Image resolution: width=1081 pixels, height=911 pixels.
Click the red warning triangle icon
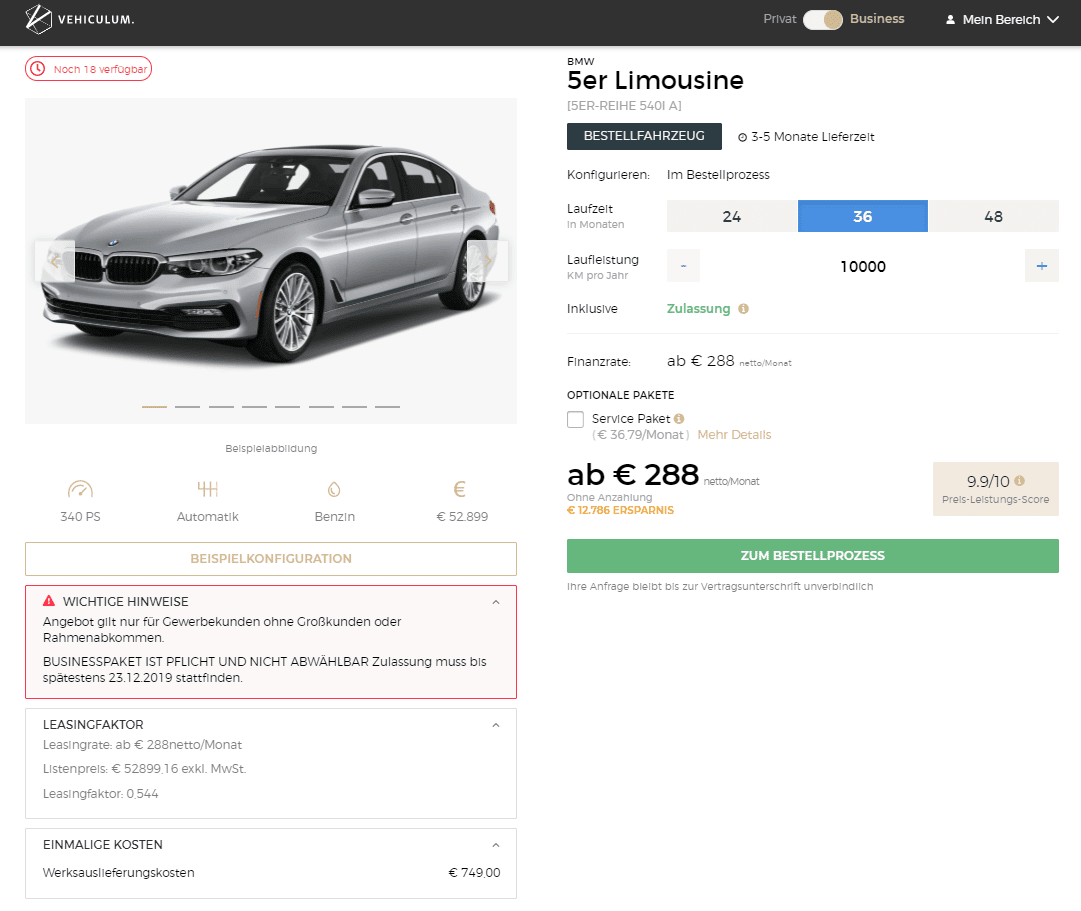point(49,601)
